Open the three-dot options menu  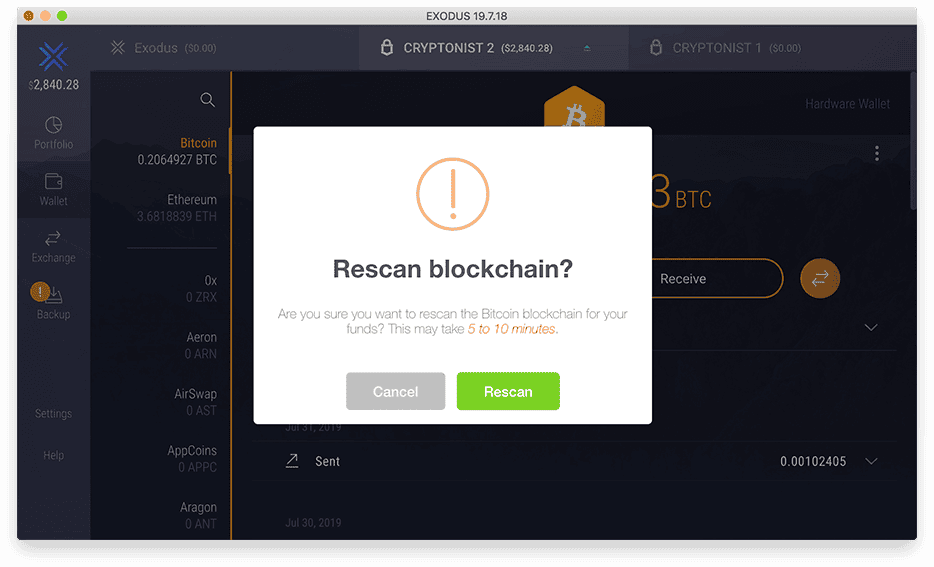(x=877, y=154)
